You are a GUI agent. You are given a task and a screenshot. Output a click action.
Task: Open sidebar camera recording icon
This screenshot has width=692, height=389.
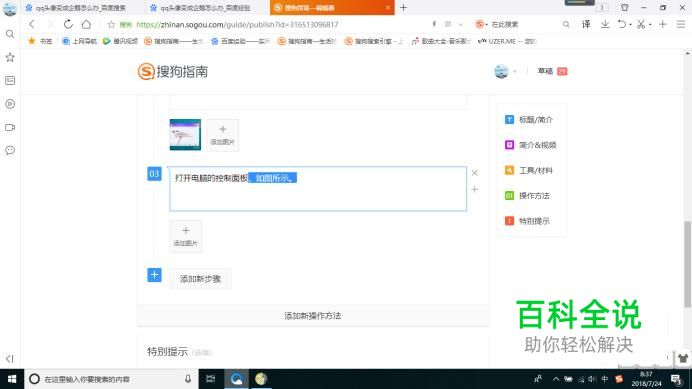pyautogui.click(x=10, y=127)
